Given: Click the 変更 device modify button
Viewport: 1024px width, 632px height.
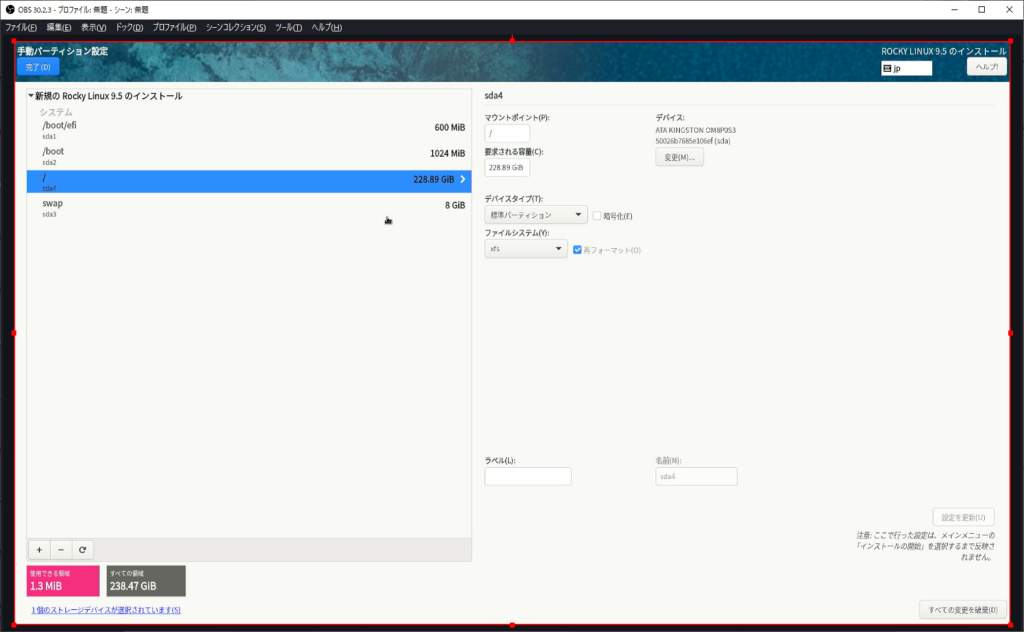Looking at the screenshot, I should (679, 157).
